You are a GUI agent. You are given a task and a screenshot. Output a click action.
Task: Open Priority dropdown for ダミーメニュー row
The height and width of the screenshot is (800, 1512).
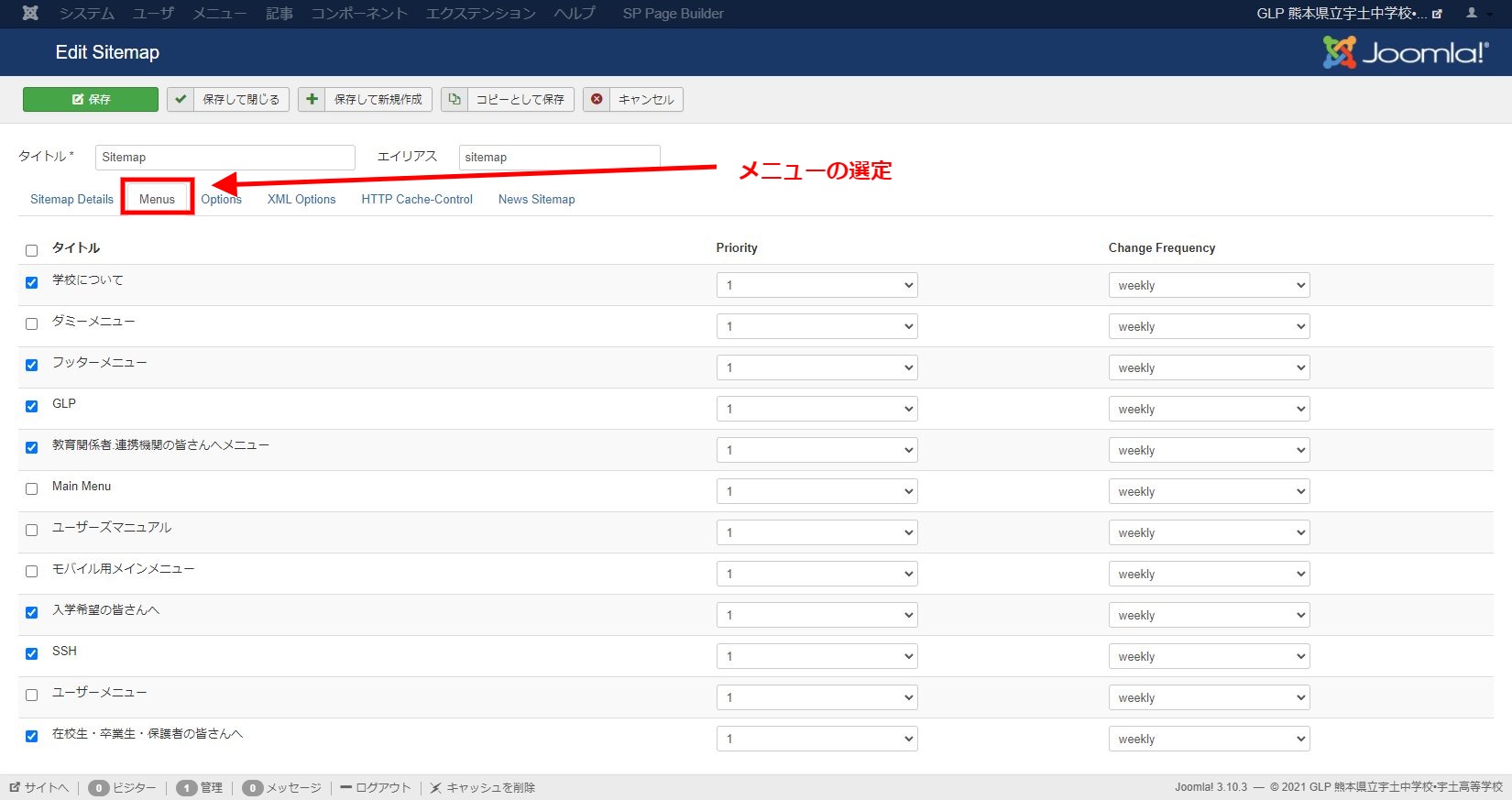click(x=816, y=326)
